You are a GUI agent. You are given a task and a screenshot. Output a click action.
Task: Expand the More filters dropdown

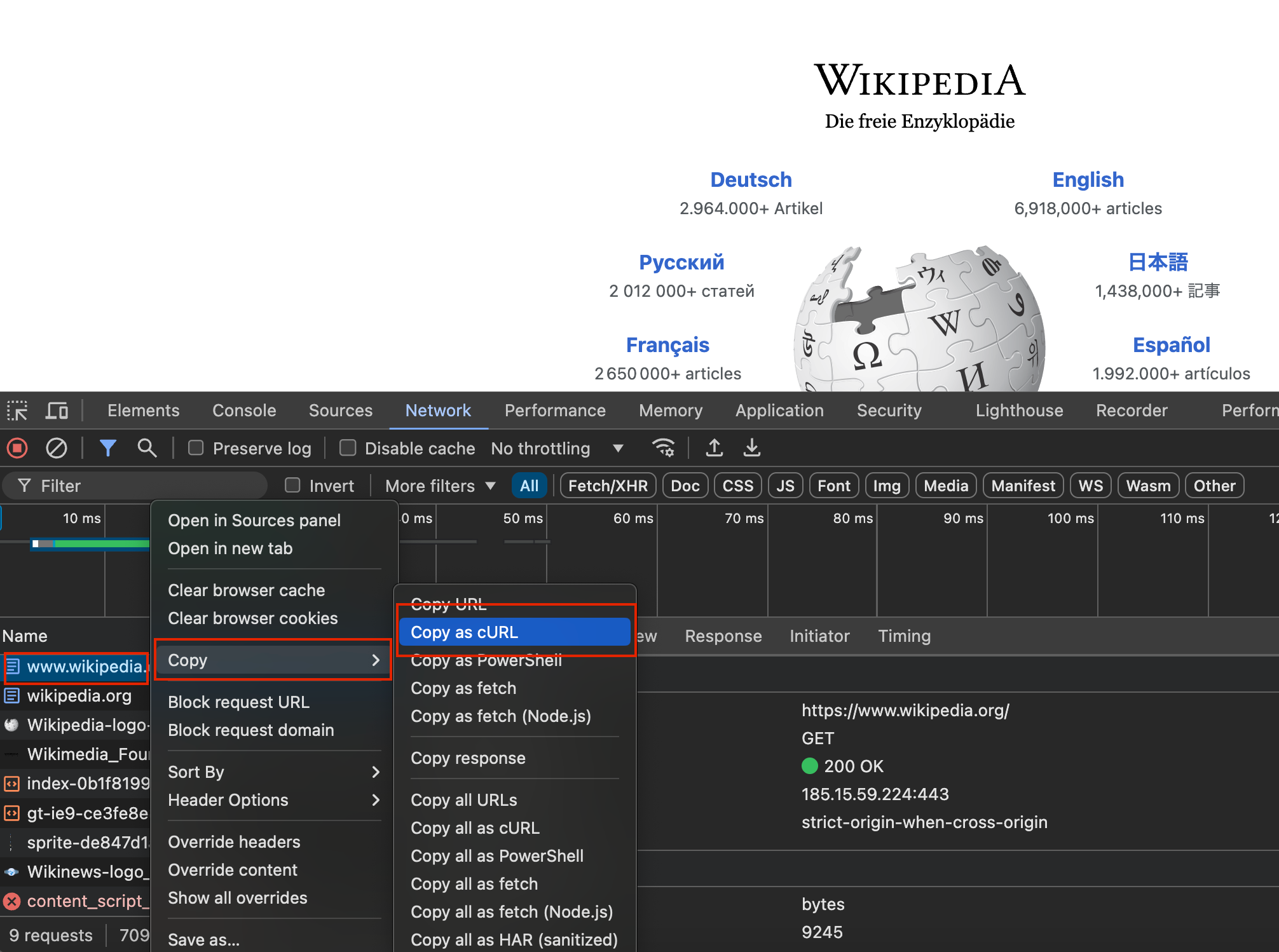point(440,486)
